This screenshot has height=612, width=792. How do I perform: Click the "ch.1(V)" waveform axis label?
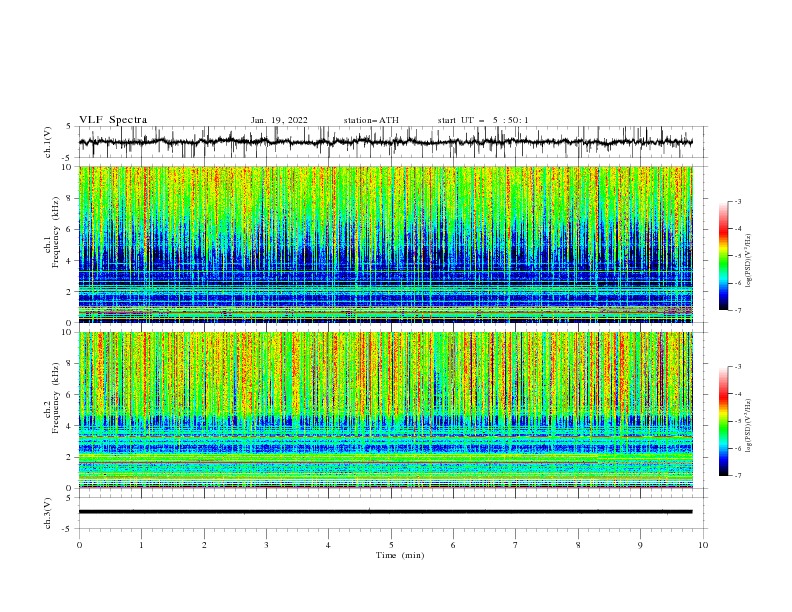tap(48, 142)
